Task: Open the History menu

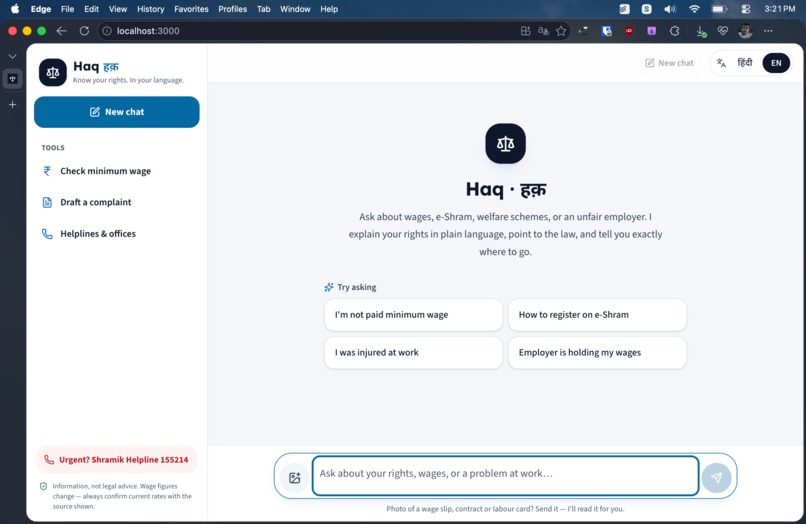Action: click(151, 9)
